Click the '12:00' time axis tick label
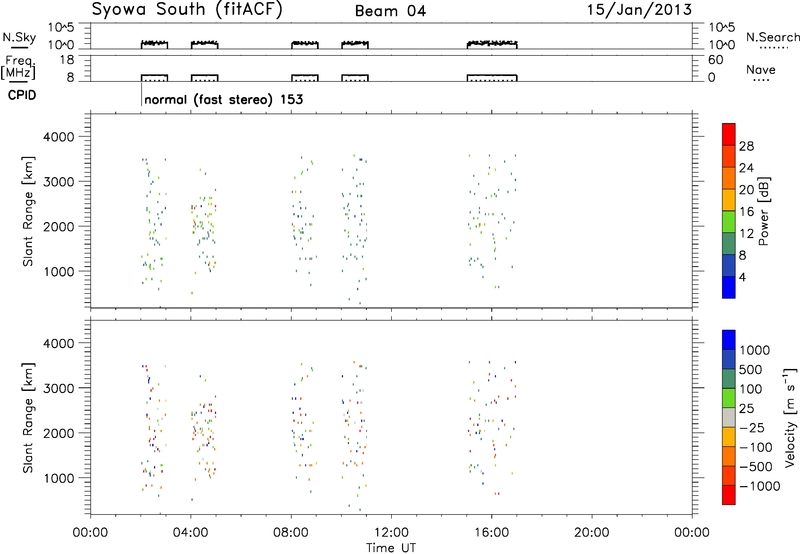This screenshot has height=554, width=800. click(391, 533)
